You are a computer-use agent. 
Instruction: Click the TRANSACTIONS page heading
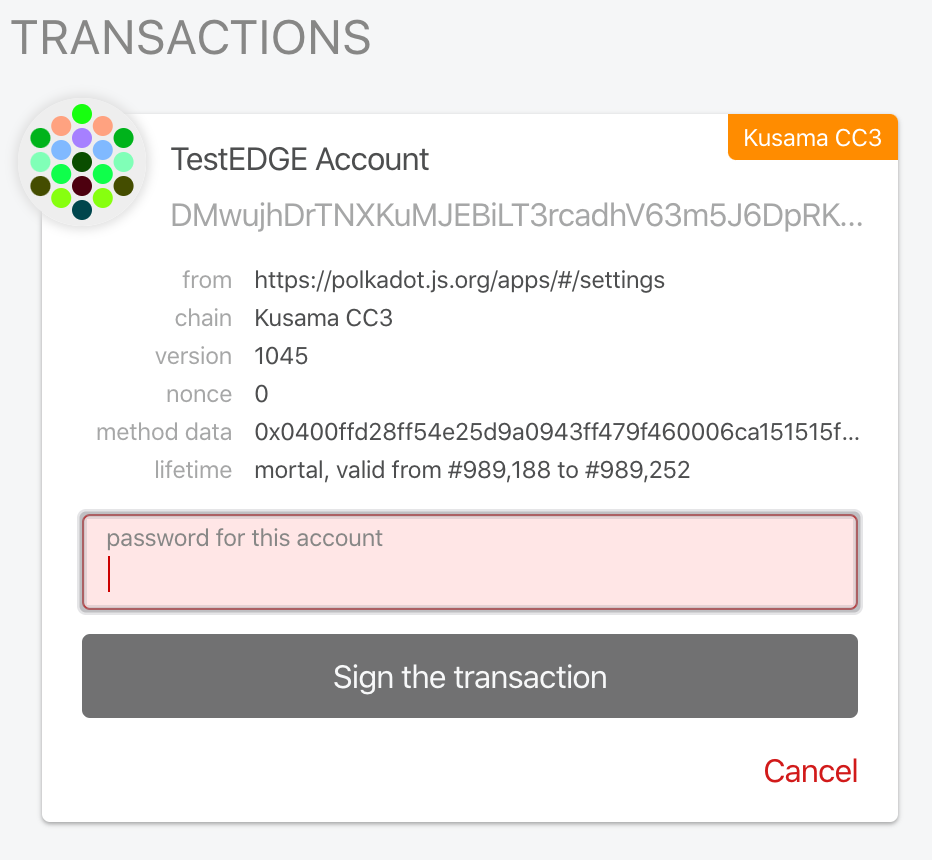(191, 38)
